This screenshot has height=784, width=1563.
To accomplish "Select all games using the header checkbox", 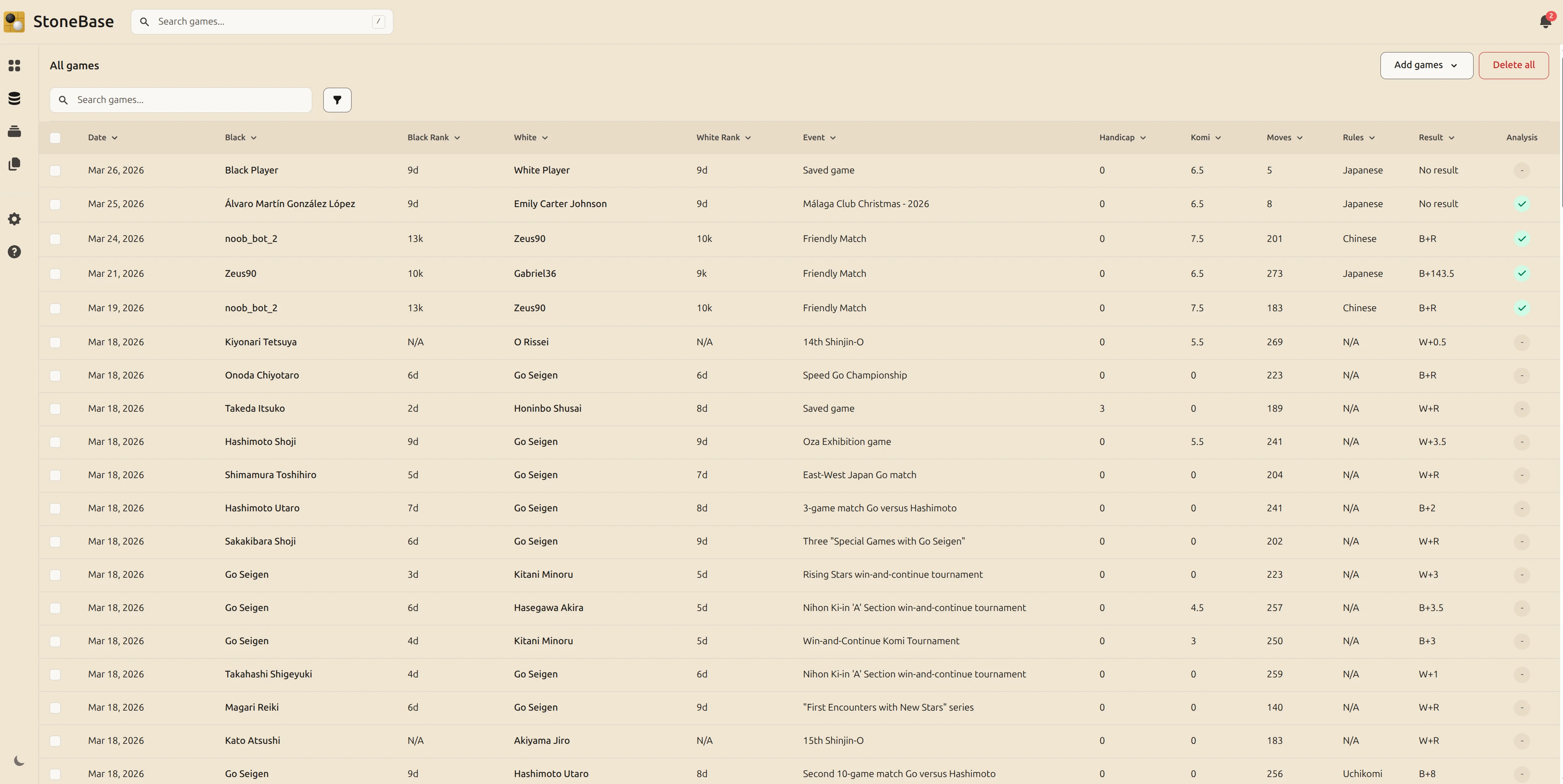I will click(55, 138).
